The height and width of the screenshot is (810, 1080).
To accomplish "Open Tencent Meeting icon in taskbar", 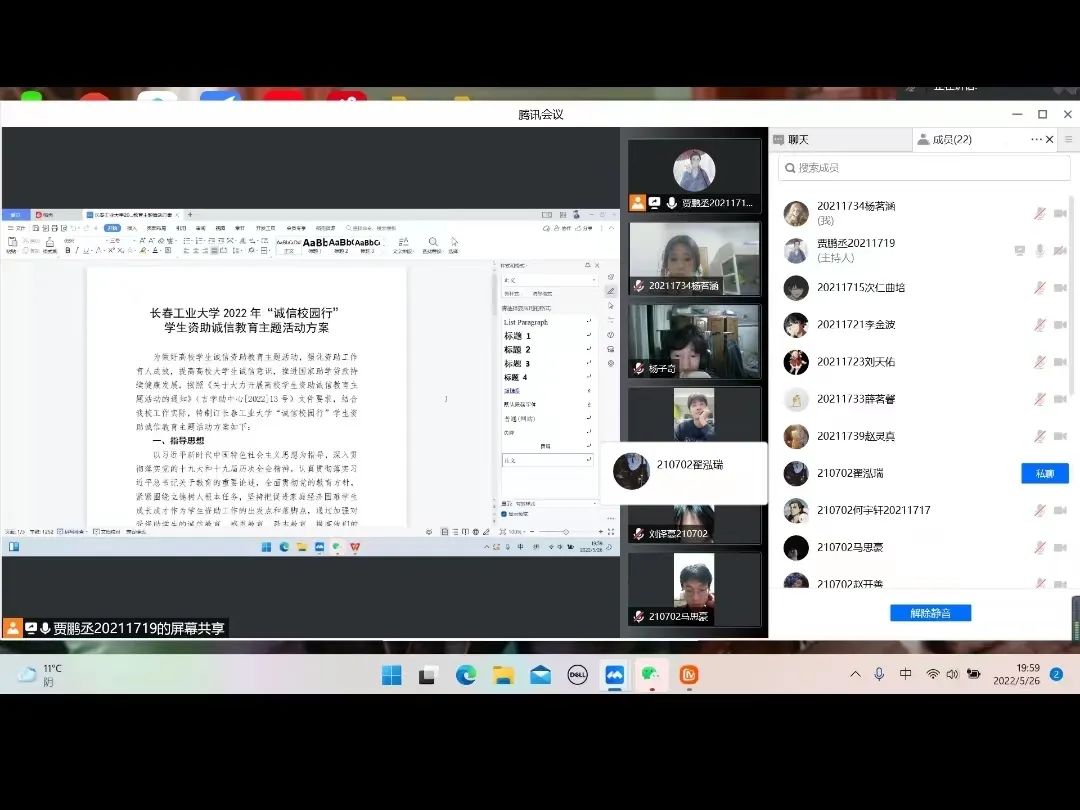I will pyautogui.click(x=614, y=675).
